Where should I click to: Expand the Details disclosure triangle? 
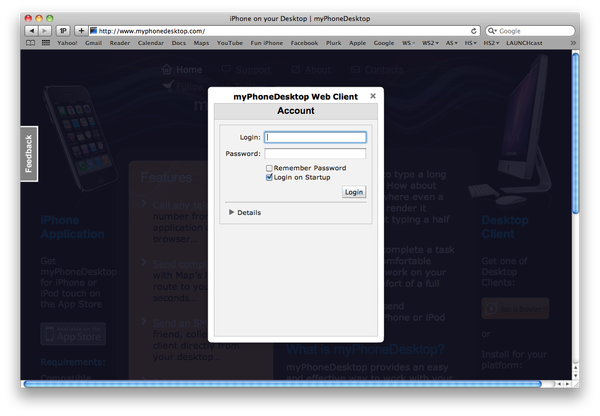coord(231,212)
